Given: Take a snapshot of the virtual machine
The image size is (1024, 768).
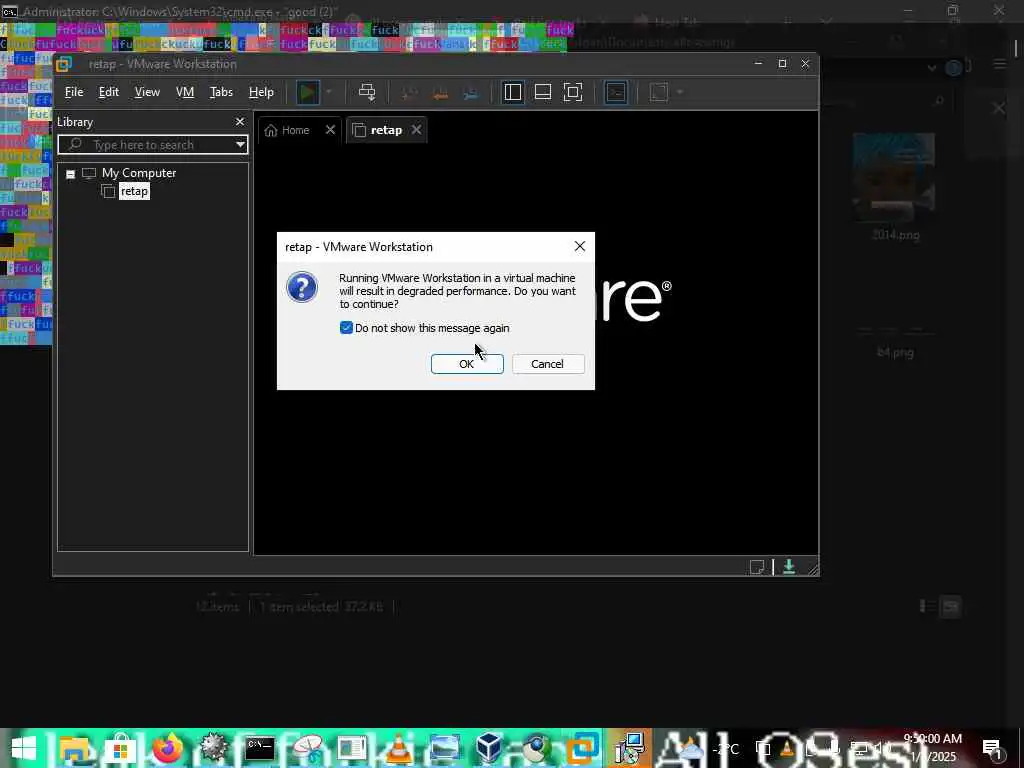Looking at the screenshot, I should (409, 93).
